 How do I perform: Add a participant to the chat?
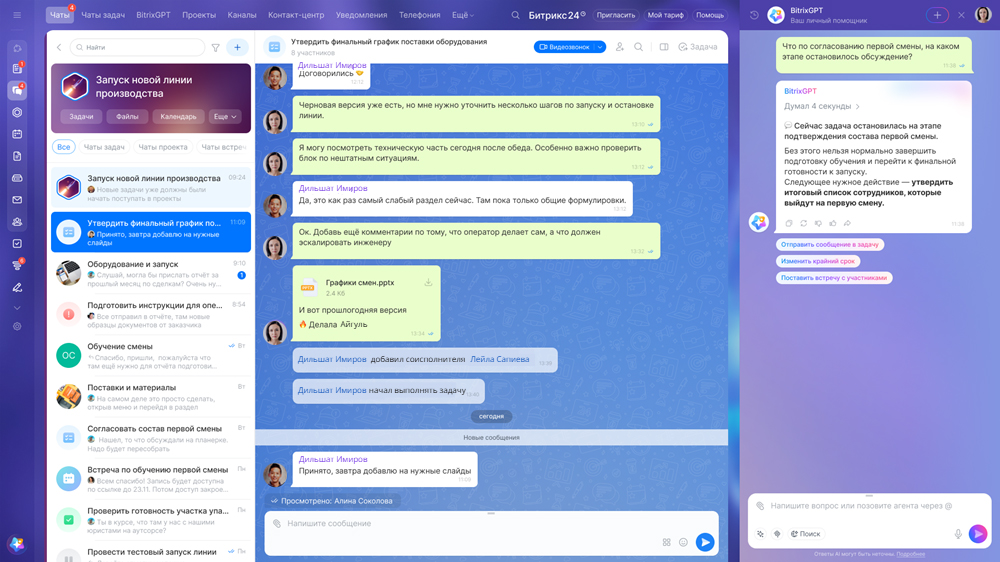(x=619, y=47)
